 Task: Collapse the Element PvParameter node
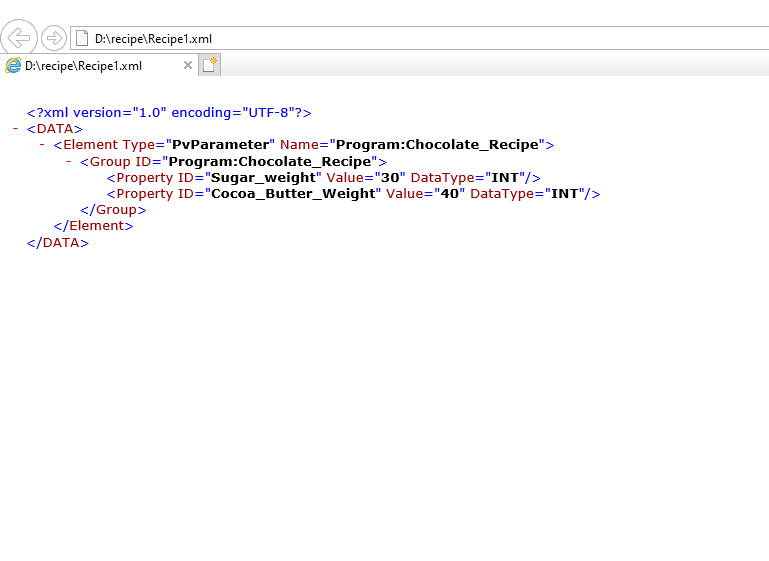coord(42,145)
